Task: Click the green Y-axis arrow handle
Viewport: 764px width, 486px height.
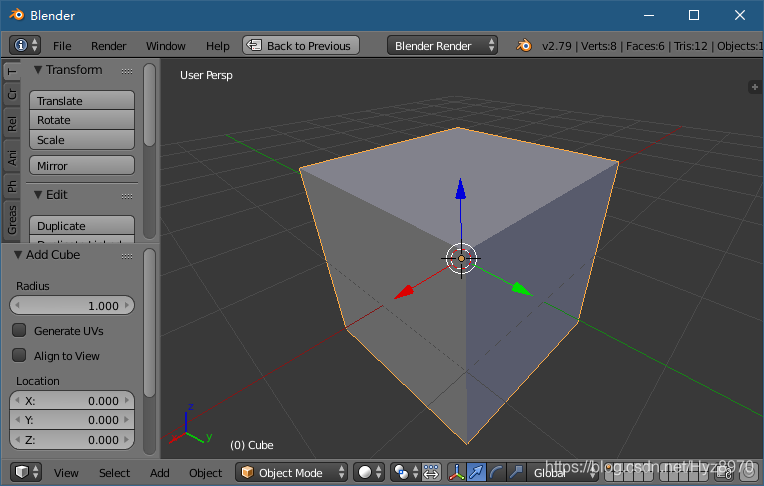Action: 522,290
